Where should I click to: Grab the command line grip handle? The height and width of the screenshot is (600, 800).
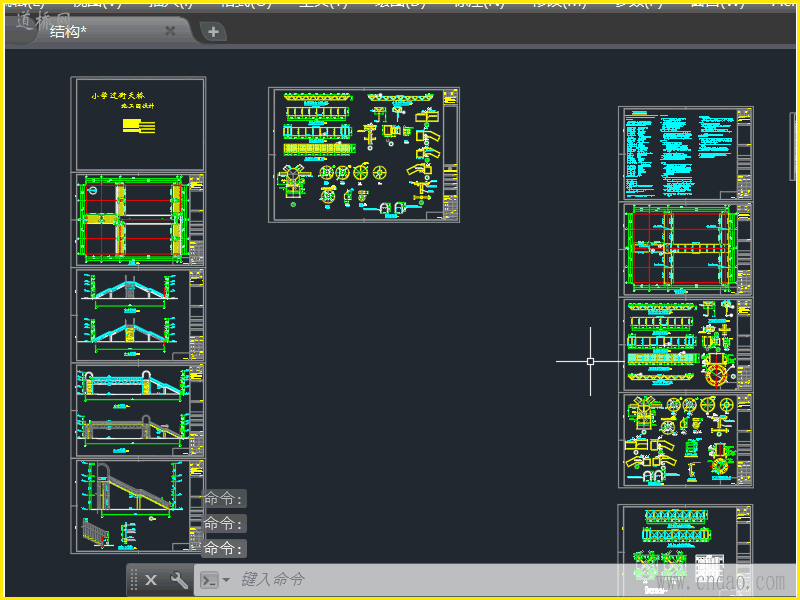[134, 580]
